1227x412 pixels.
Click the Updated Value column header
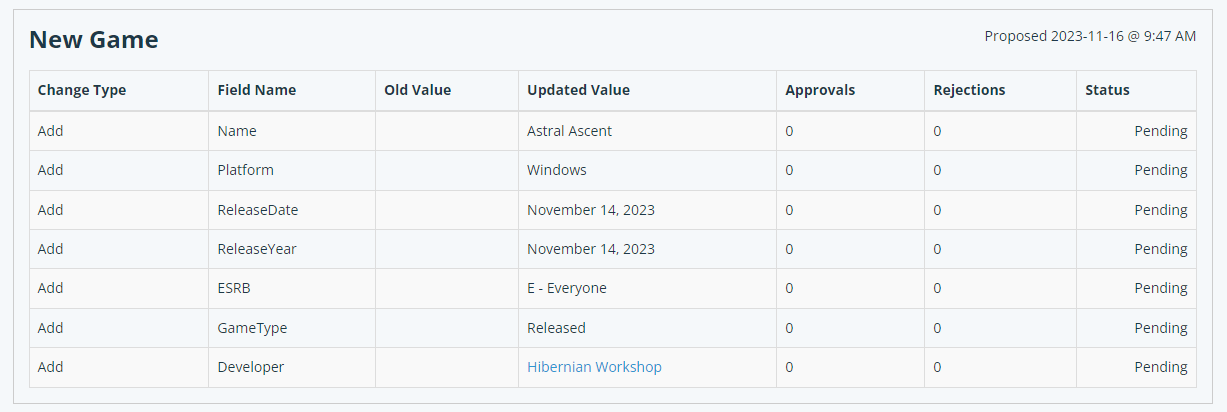[x=579, y=90]
